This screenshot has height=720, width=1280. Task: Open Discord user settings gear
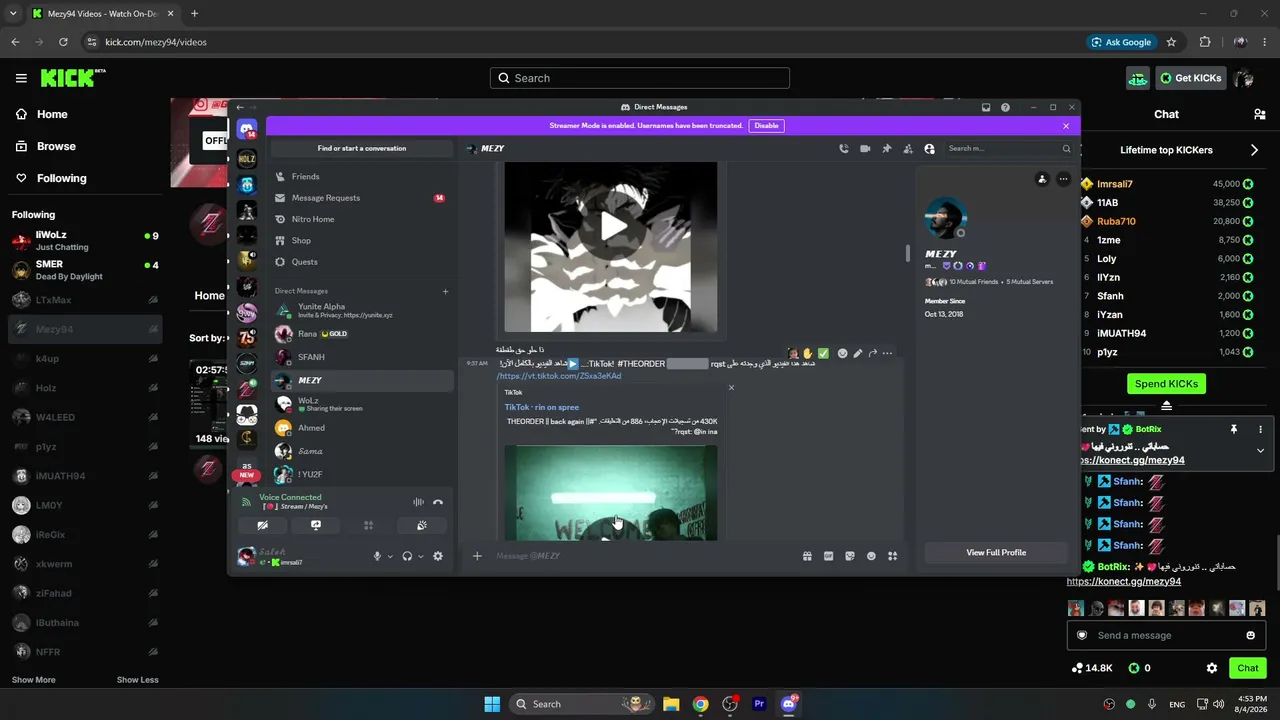[x=438, y=556]
